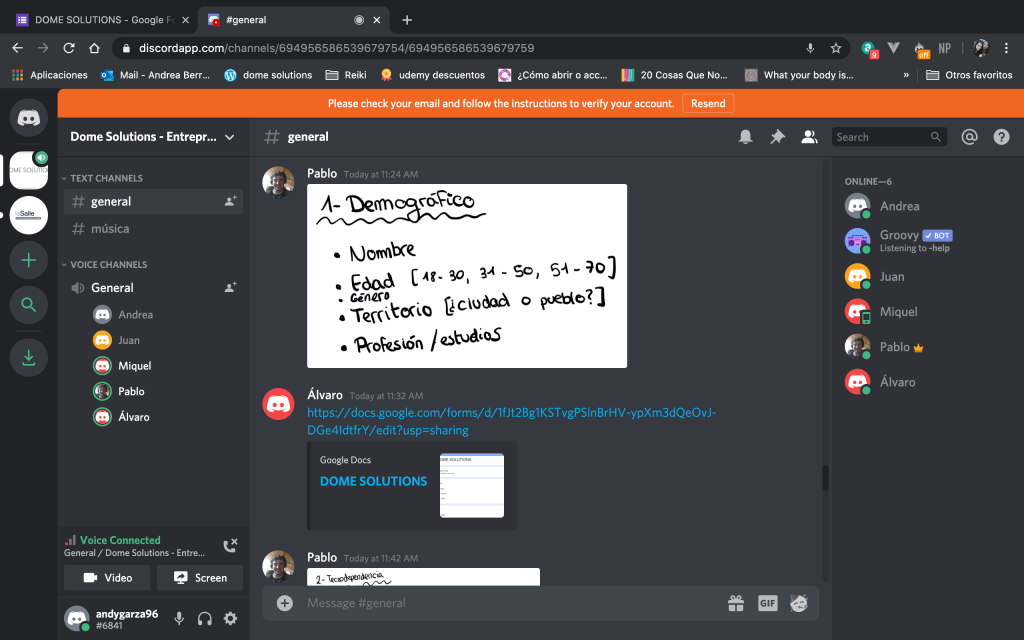Click the Resend verification button
The width and height of the screenshot is (1024, 640).
click(708, 103)
